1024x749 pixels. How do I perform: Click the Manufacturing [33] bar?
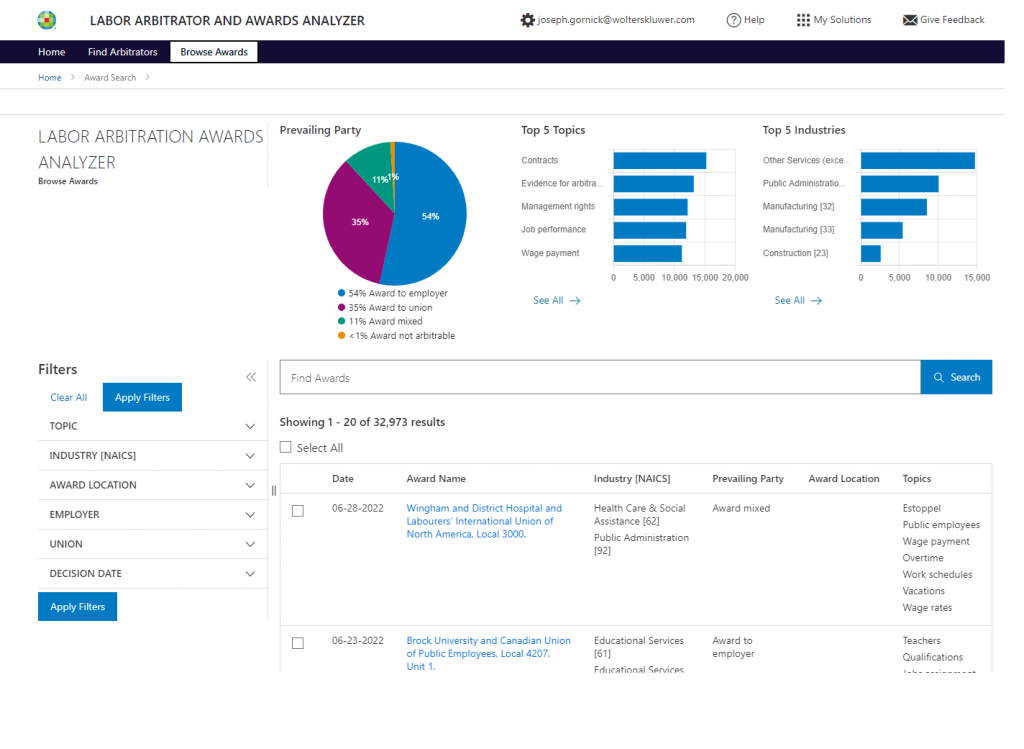tap(882, 231)
